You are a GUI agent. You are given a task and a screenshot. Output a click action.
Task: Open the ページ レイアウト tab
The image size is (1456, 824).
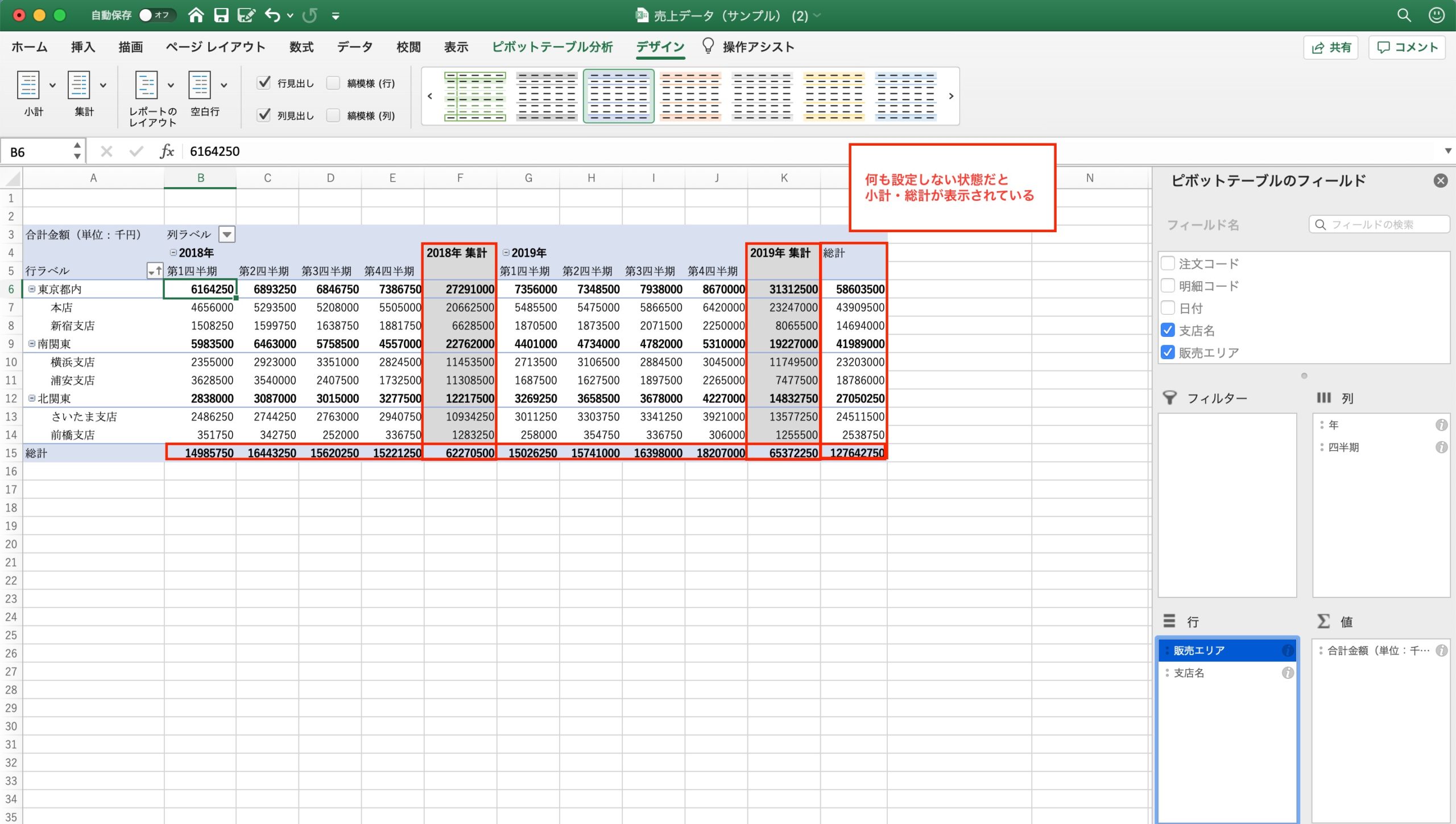pyautogui.click(x=216, y=47)
